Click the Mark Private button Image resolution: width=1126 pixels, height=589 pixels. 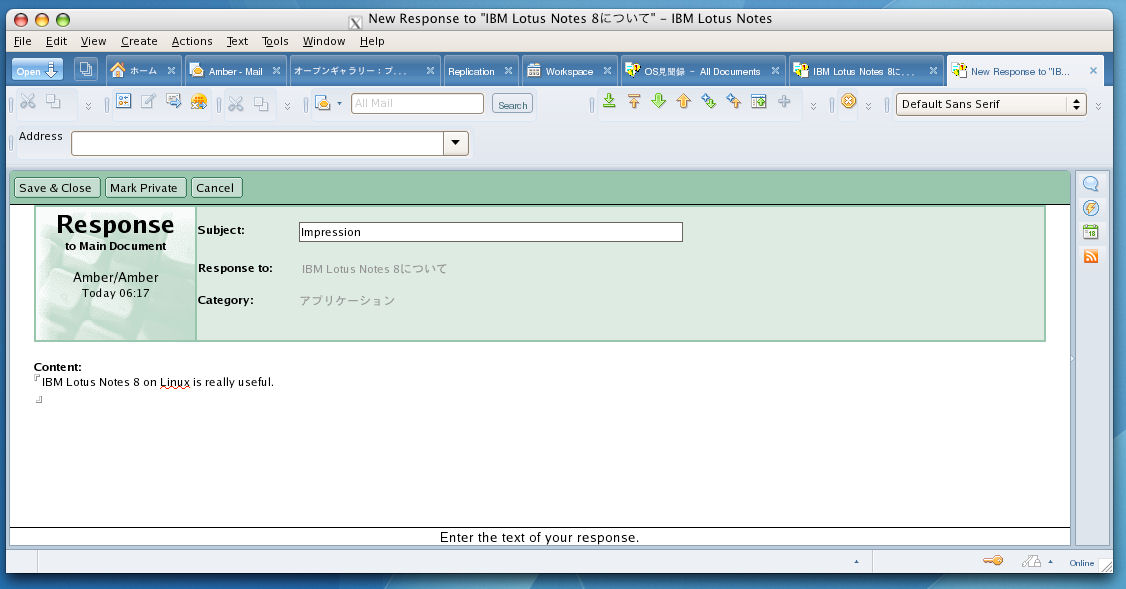pyautogui.click(x=144, y=187)
